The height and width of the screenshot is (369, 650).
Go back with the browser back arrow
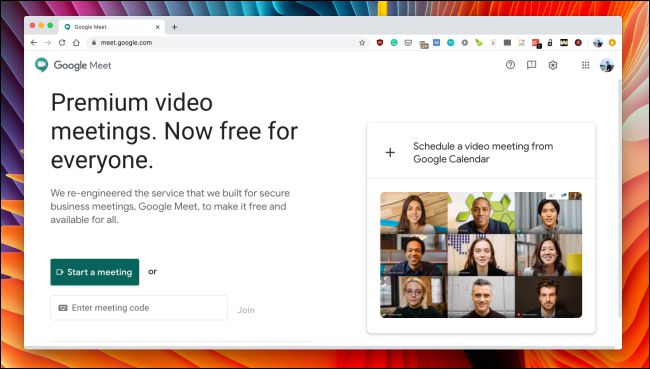tap(34, 43)
